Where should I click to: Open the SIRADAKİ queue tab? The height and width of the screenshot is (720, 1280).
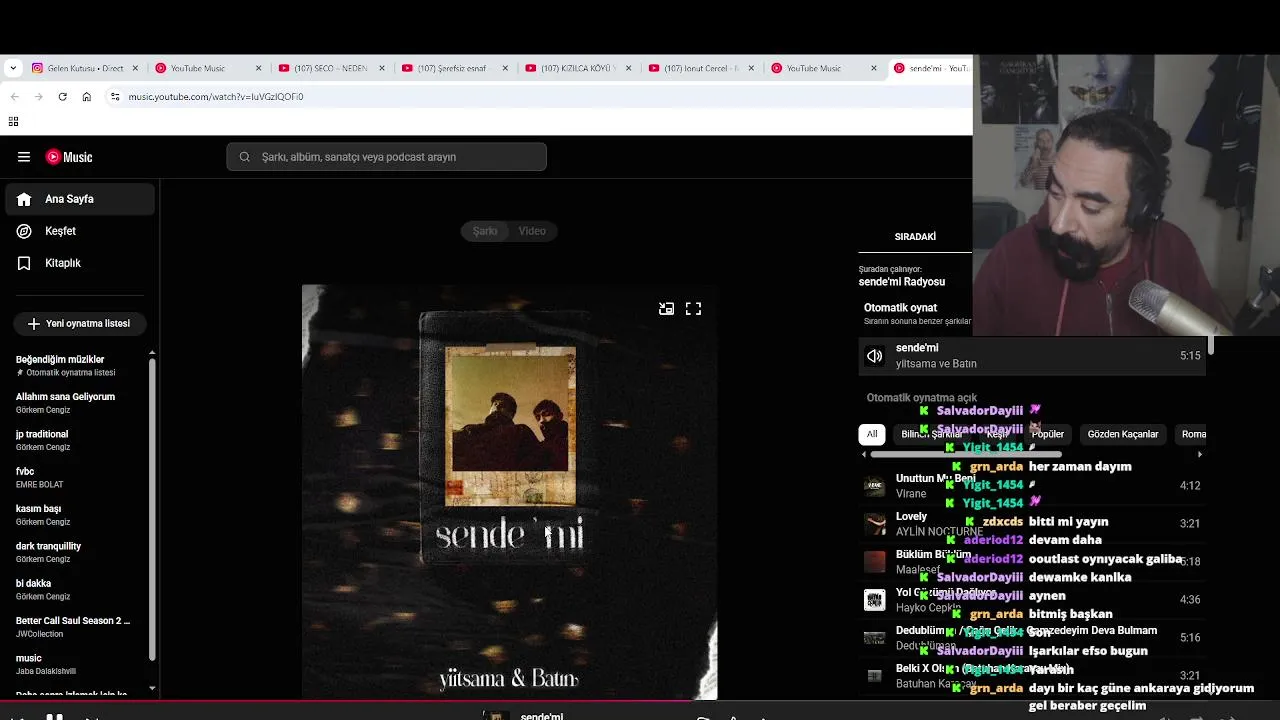[x=915, y=237]
